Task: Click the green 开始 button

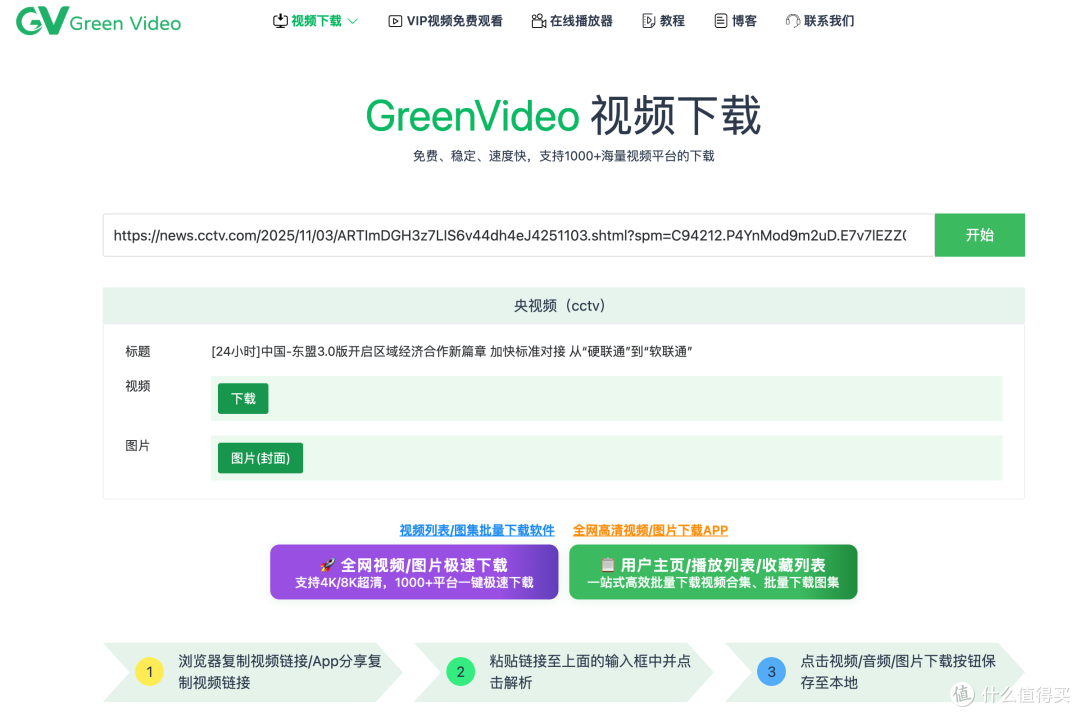Action: click(x=979, y=235)
